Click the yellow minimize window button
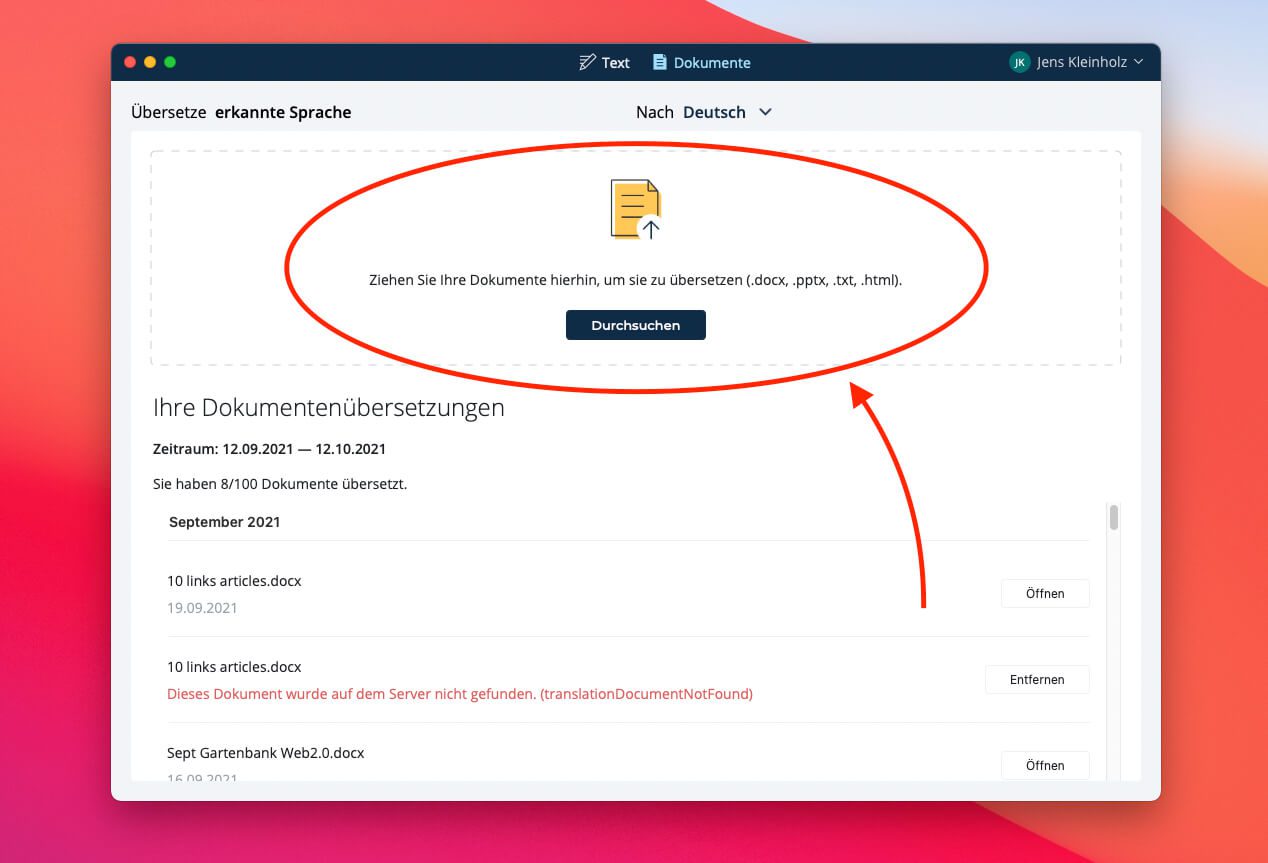Screen dimensions: 1268x863 coord(150,62)
